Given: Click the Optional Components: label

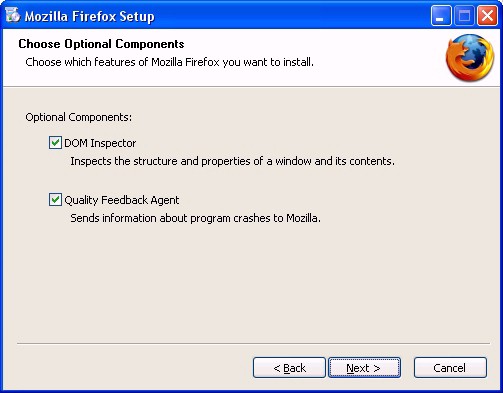Looking at the screenshot, I should click(79, 117).
